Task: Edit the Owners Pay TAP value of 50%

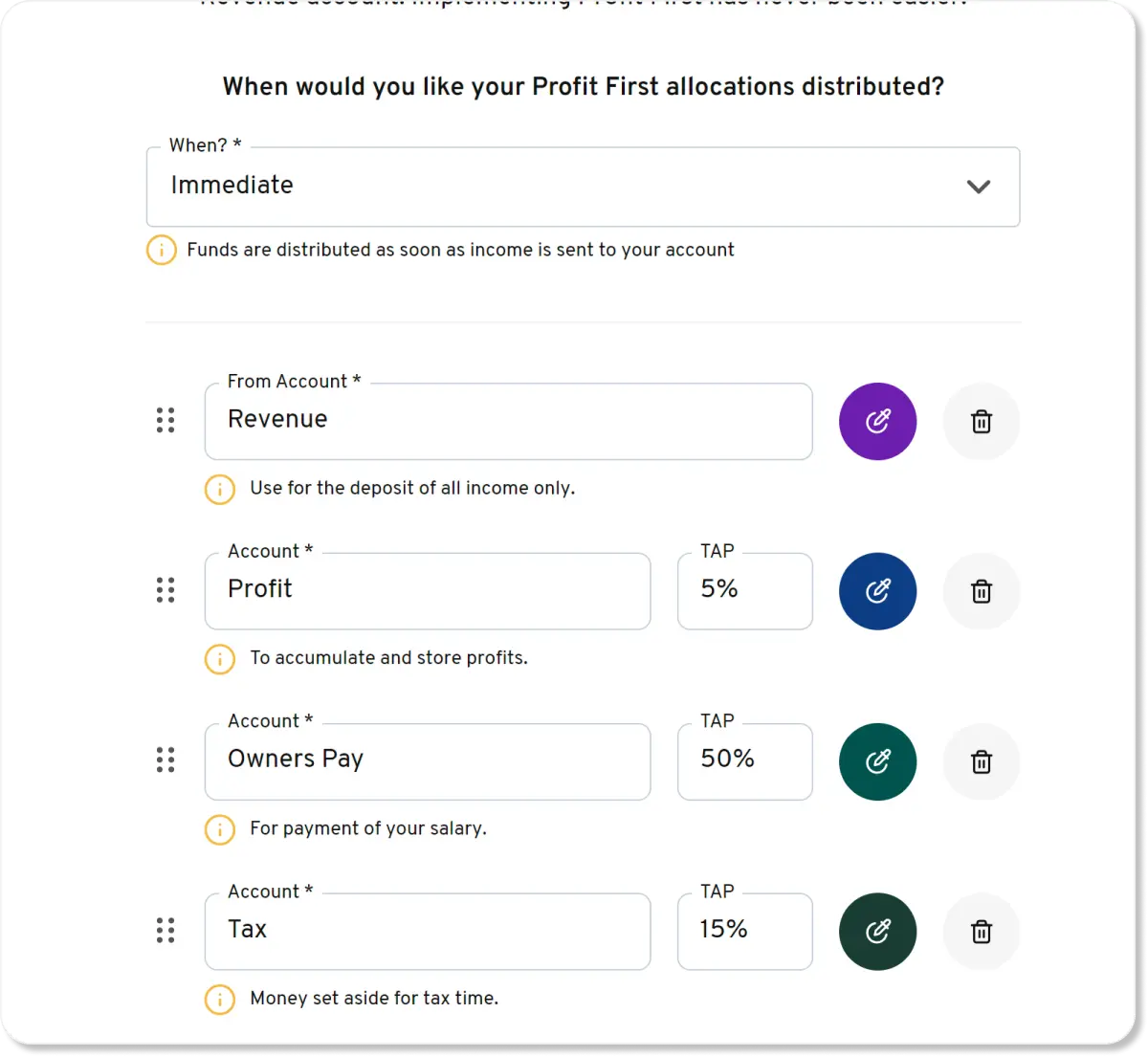Action: coord(744,760)
